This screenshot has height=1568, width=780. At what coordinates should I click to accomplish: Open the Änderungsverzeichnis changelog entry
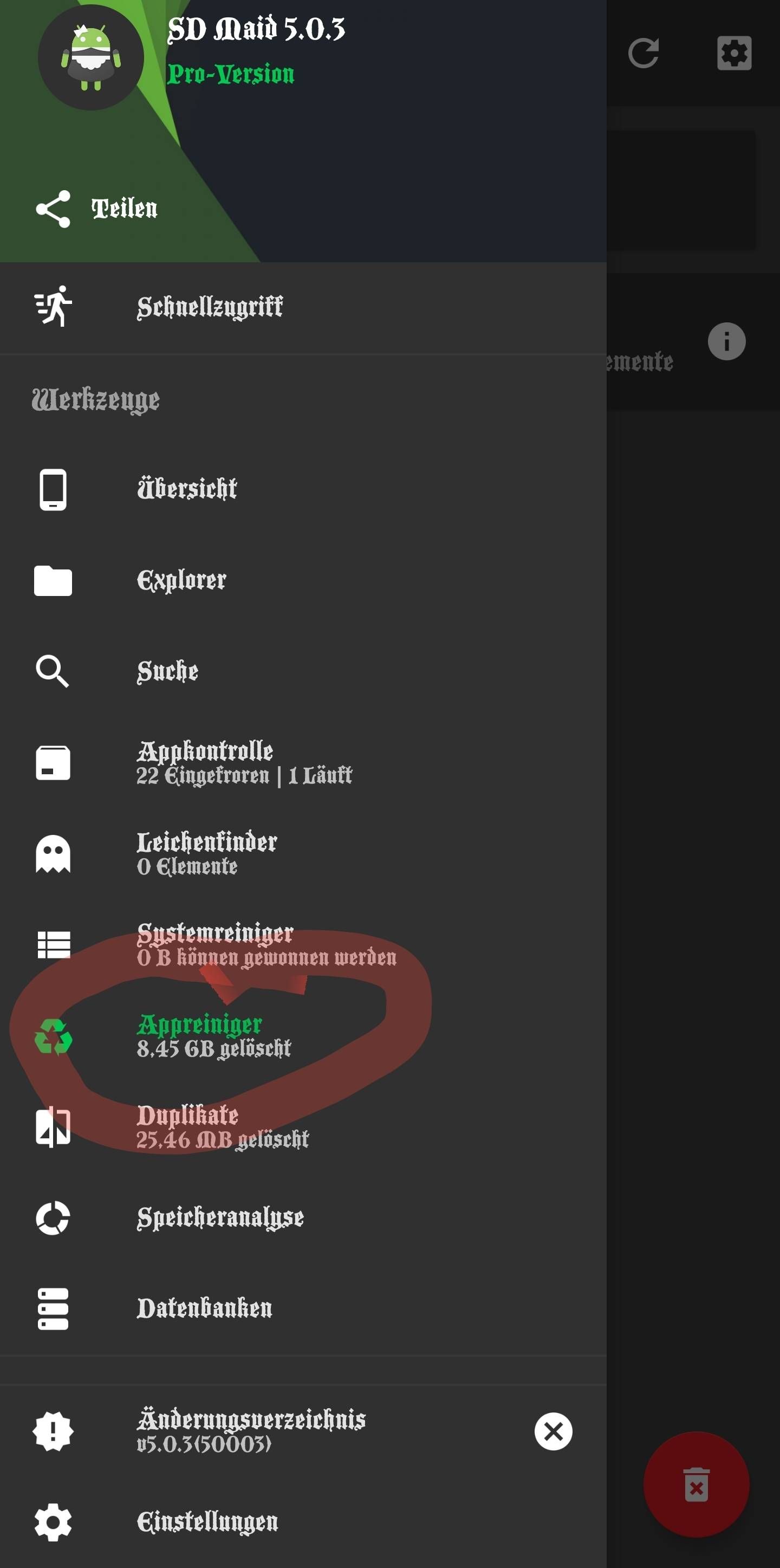coord(251,1430)
